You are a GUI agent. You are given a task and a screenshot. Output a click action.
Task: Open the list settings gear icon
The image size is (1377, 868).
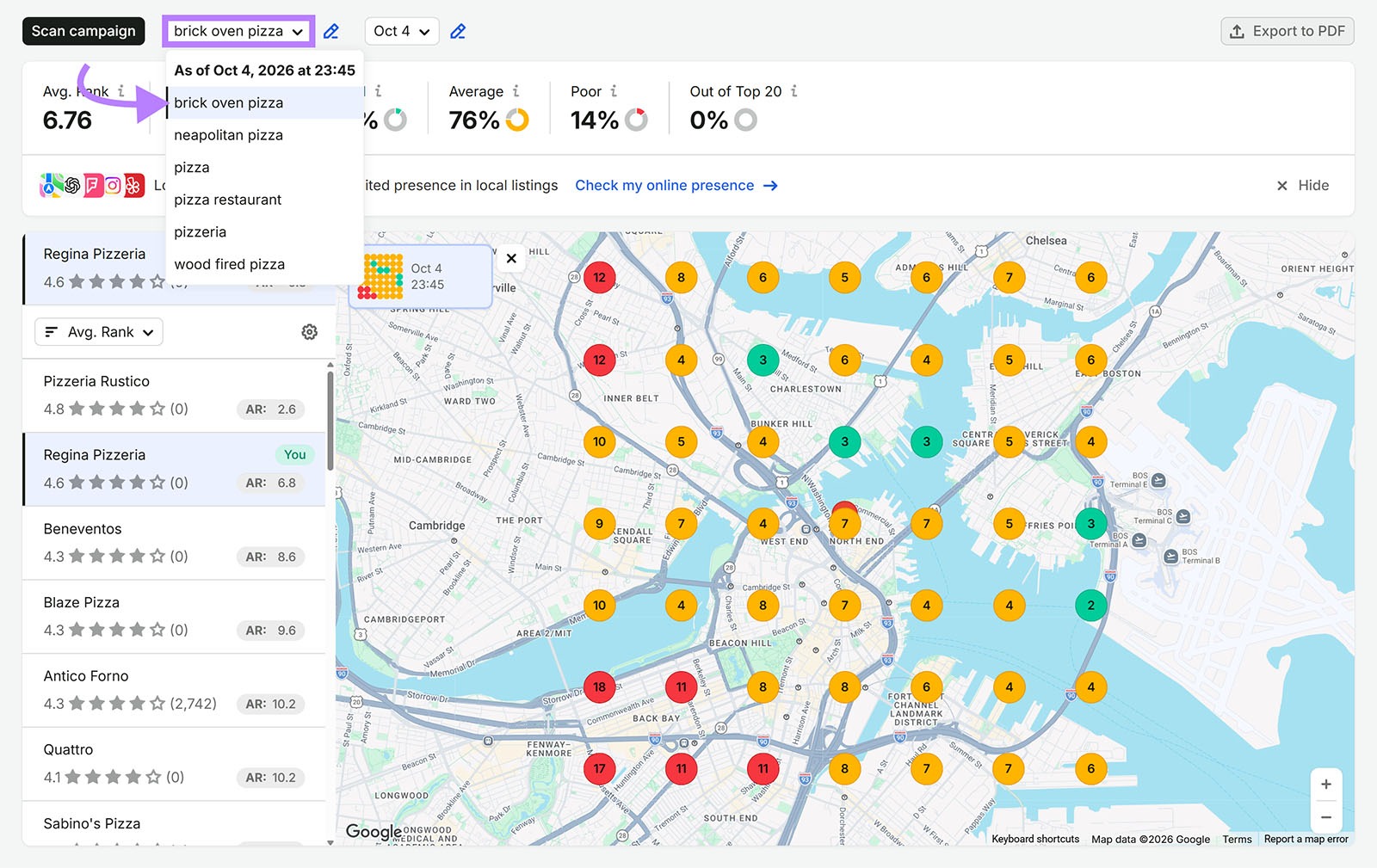[x=310, y=332]
